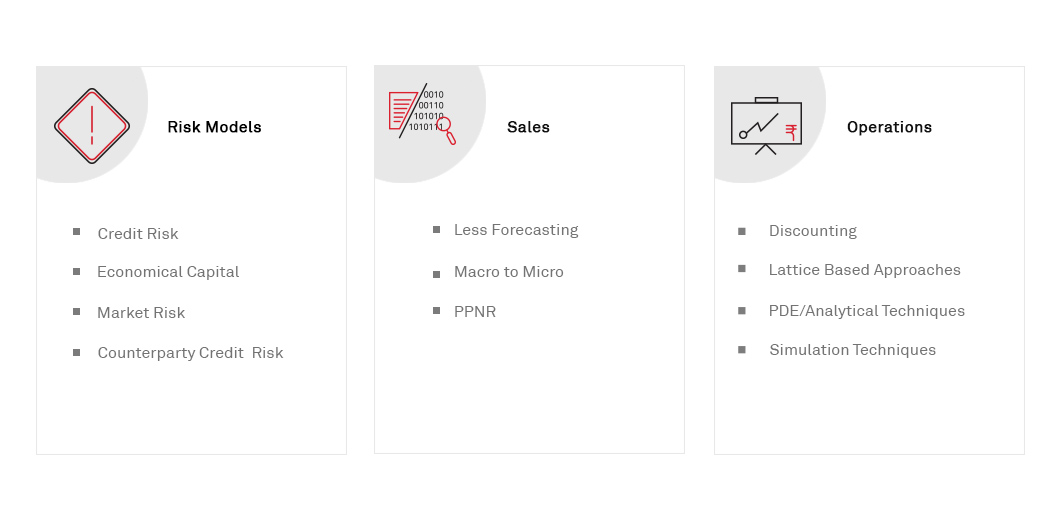Click the Risk Models warning diamond icon
This screenshot has width=1060, height=520.
92,125
